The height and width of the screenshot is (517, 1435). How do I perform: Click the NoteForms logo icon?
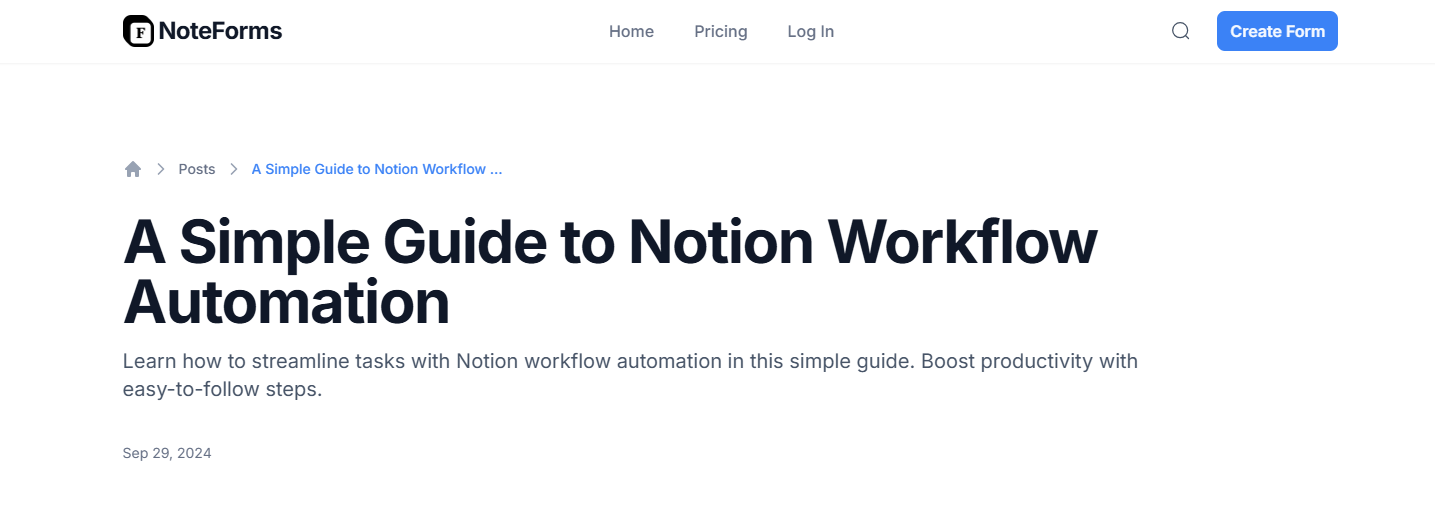138,31
